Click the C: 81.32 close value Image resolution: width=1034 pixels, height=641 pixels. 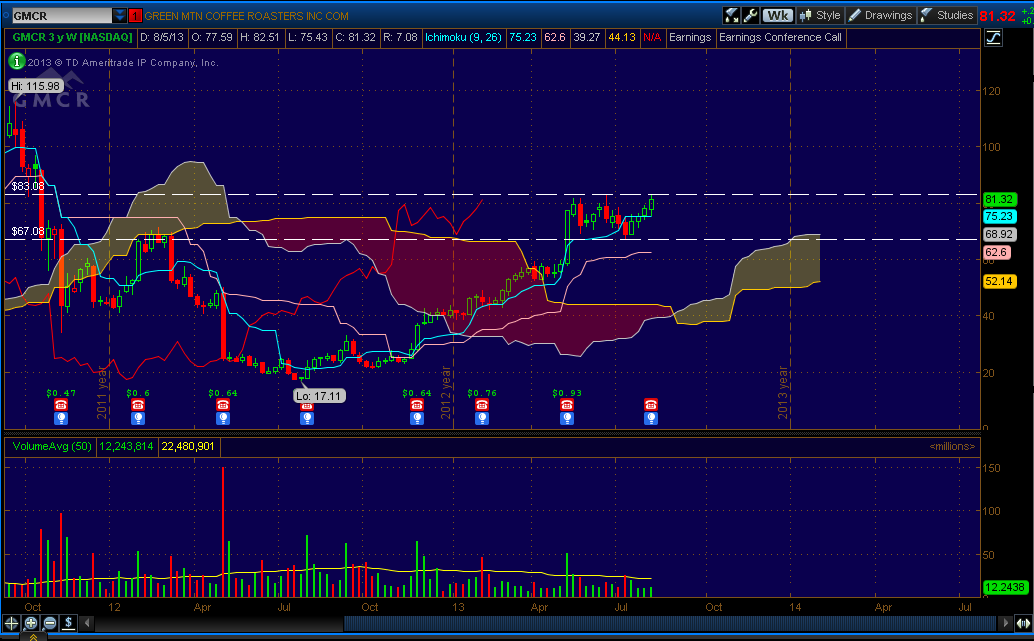point(355,38)
